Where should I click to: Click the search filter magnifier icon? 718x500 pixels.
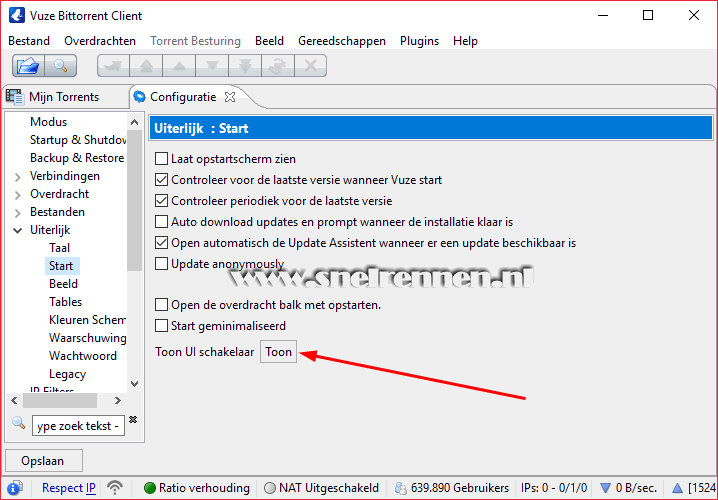click(18, 422)
